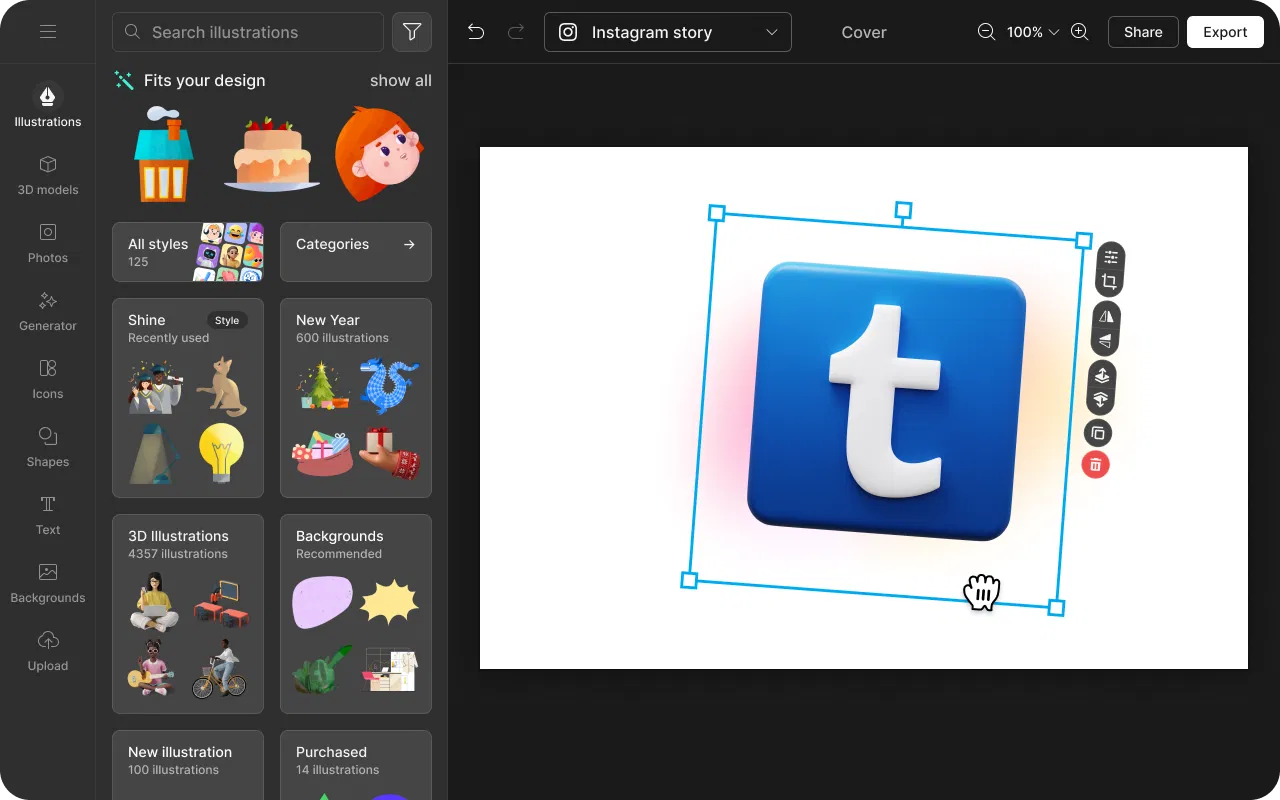The width and height of the screenshot is (1280, 800).
Task: Open the Backgrounds sidebar section
Action: (x=47, y=582)
